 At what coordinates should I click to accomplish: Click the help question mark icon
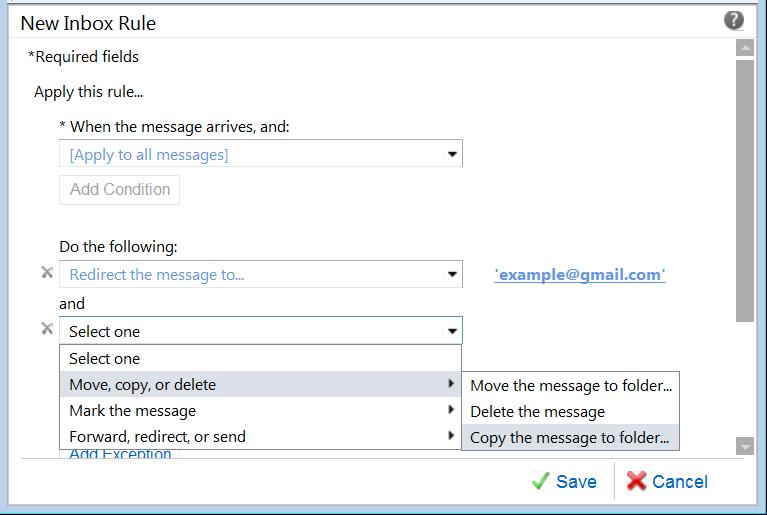click(x=733, y=21)
